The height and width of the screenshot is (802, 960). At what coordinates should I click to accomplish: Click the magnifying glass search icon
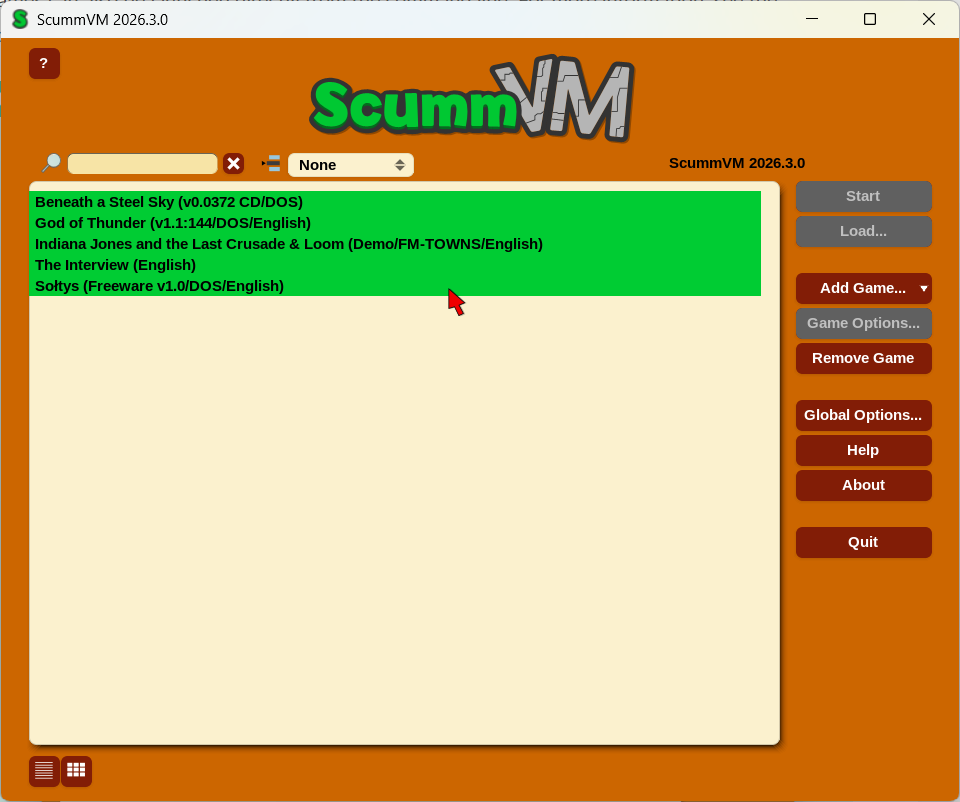(x=51, y=163)
